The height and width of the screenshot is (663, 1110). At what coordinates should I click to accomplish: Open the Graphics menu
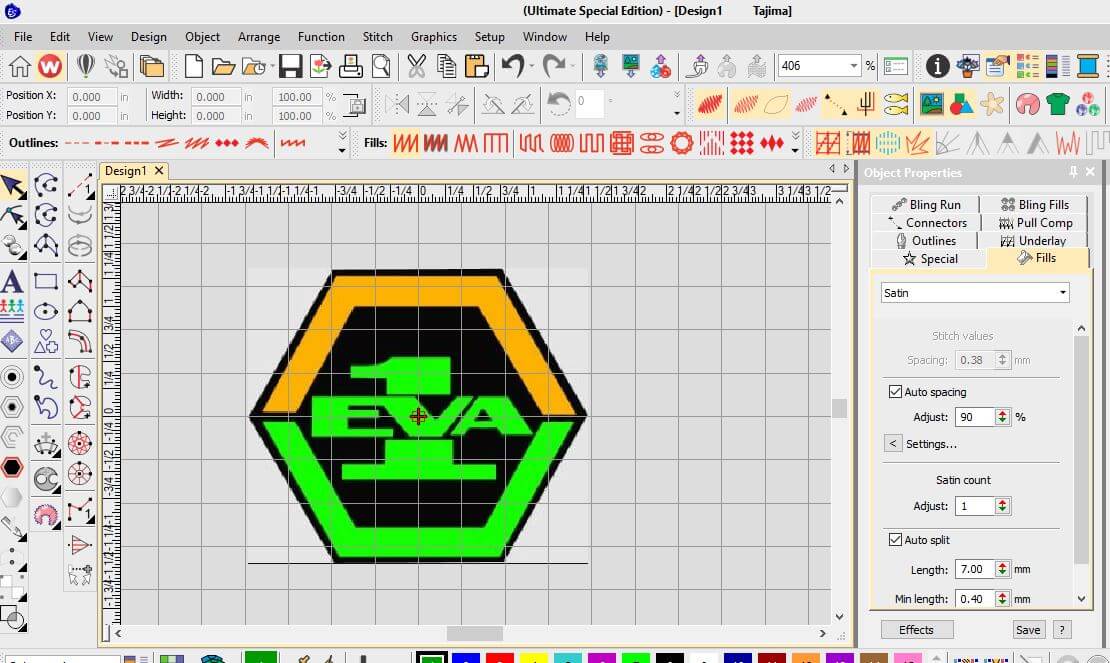click(433, 37)
